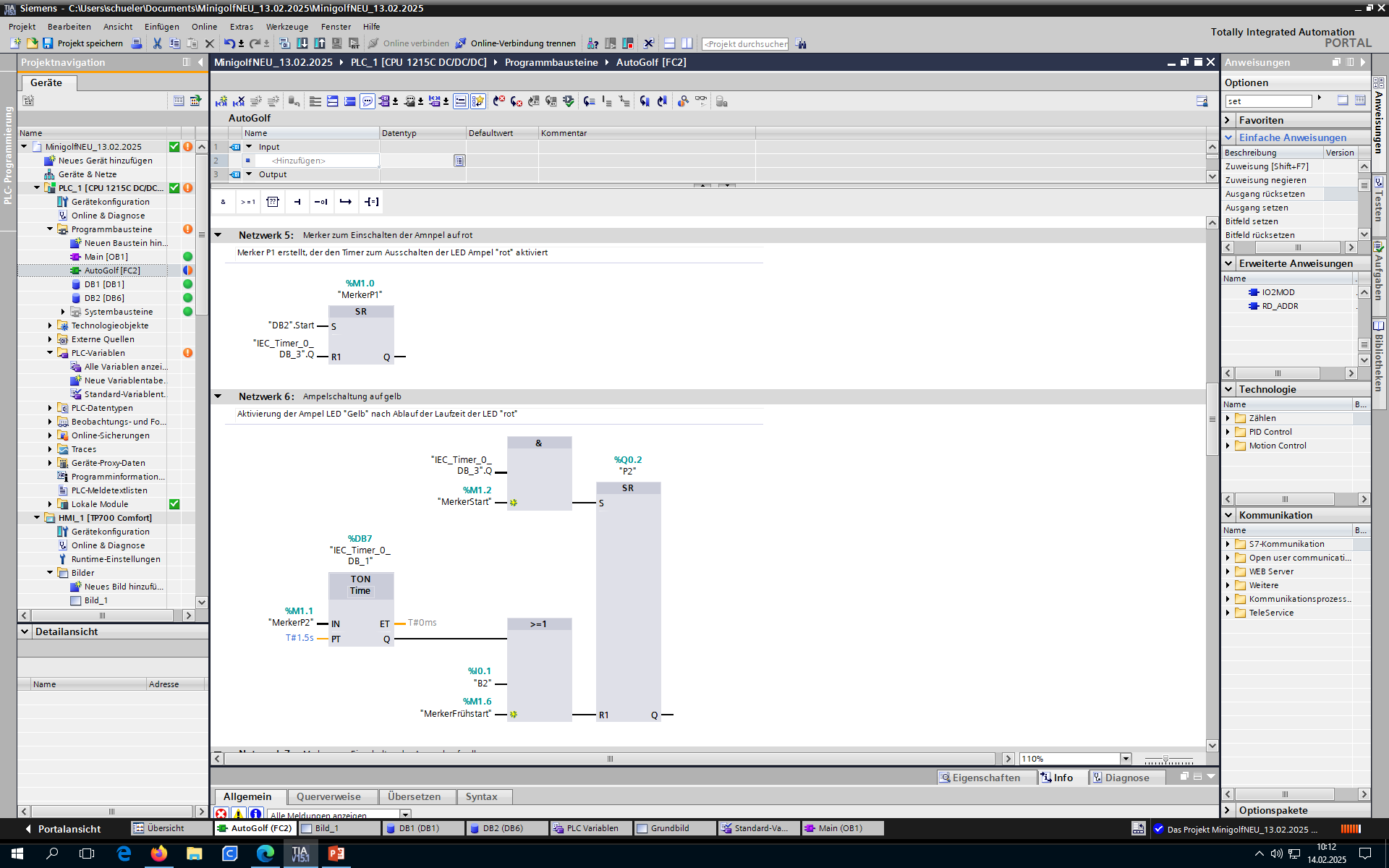Screen dimensions: 1389x868
Task: Toggle the network comments display icon
Action: click(x=460, y=101)
